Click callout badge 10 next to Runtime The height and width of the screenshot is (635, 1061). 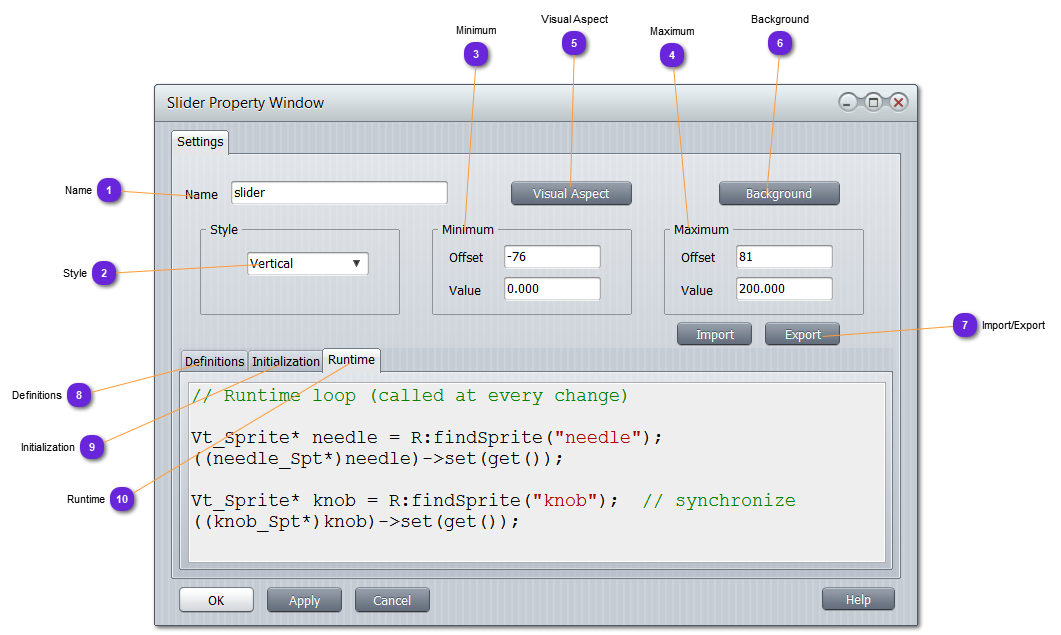pos(122,499)
